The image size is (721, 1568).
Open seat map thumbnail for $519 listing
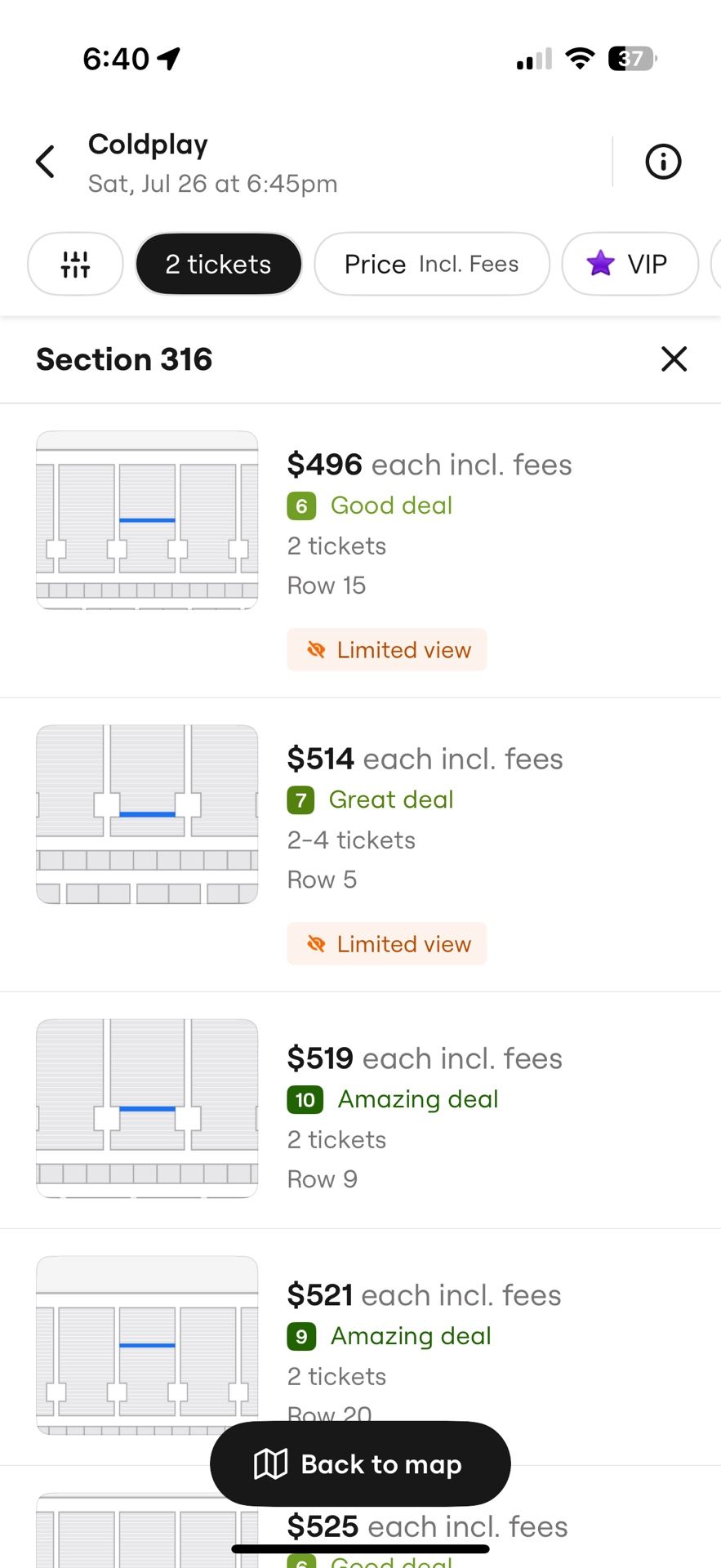pyautogui.click(x=147, y=1108)
